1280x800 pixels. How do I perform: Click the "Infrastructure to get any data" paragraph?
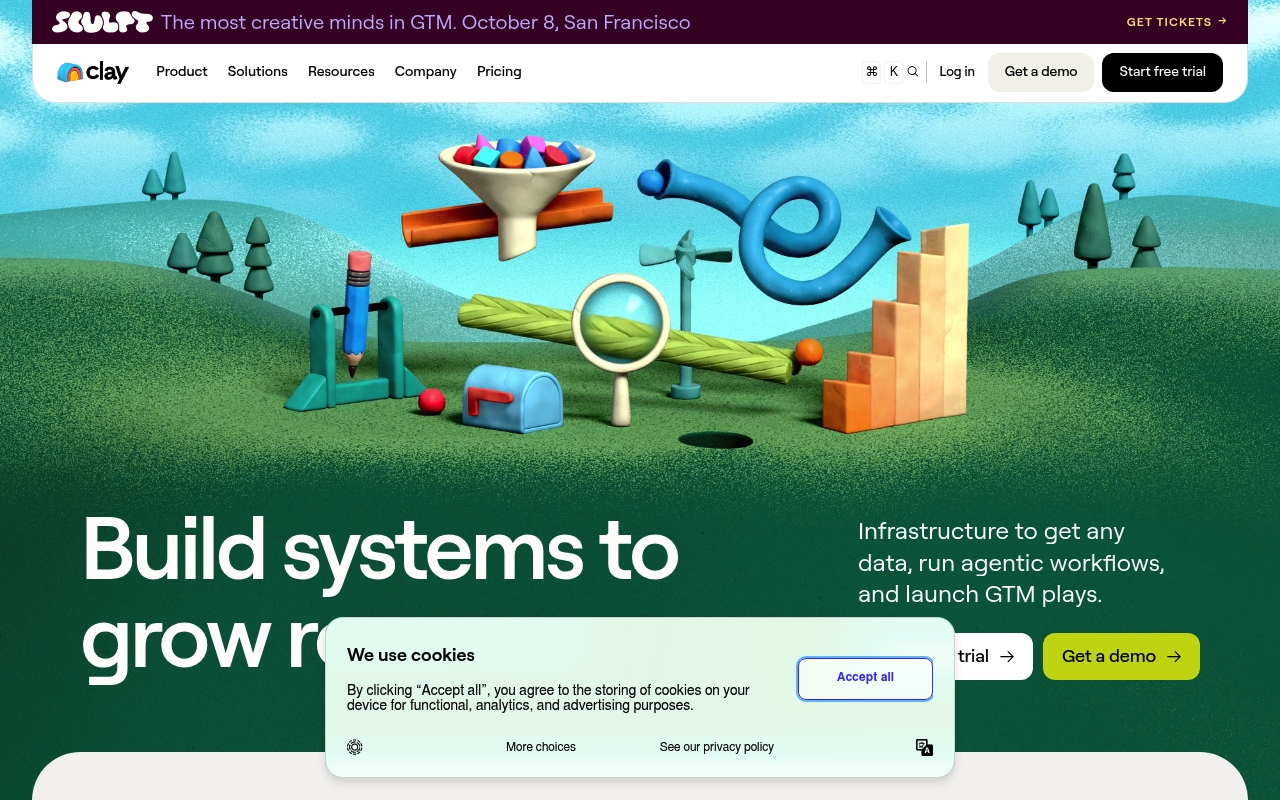tap(1011, 562)
